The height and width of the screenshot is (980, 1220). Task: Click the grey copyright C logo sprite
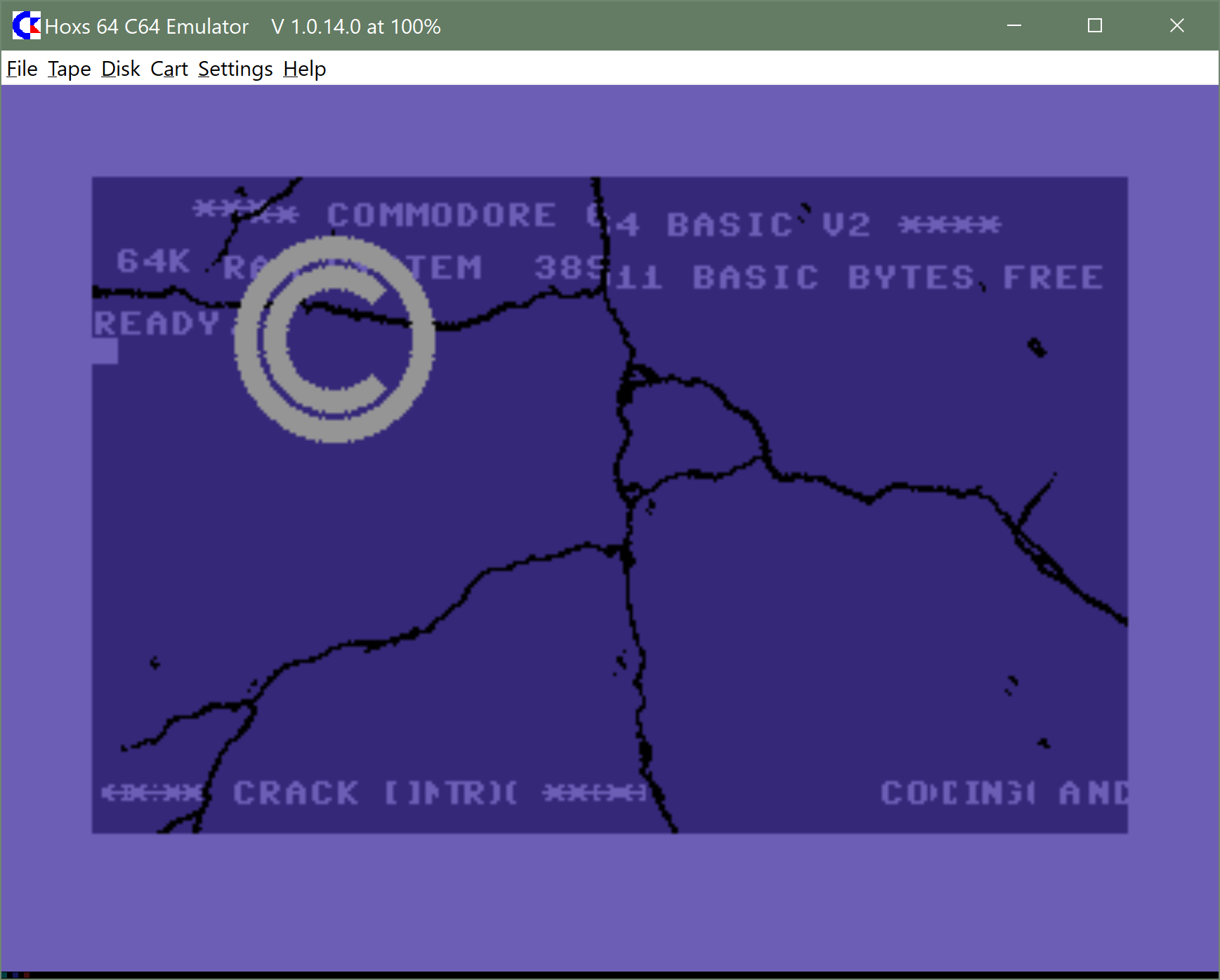[334, 339]
